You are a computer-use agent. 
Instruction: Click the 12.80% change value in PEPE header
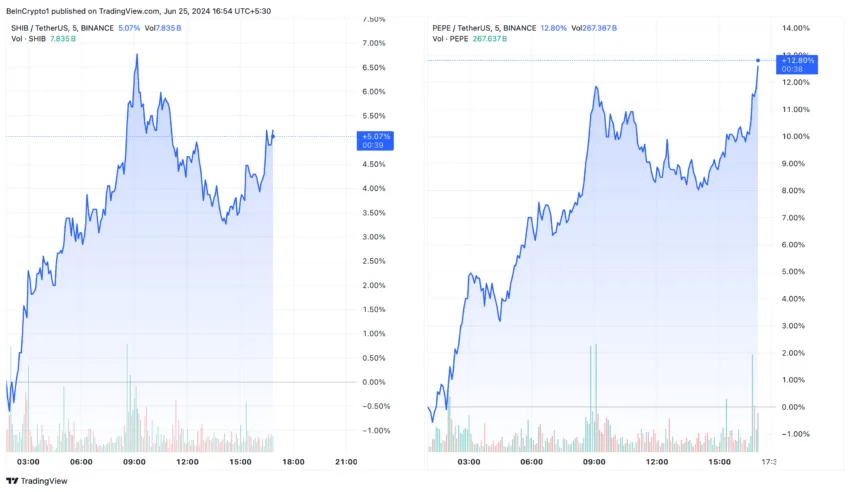click(x=555, y=28)
